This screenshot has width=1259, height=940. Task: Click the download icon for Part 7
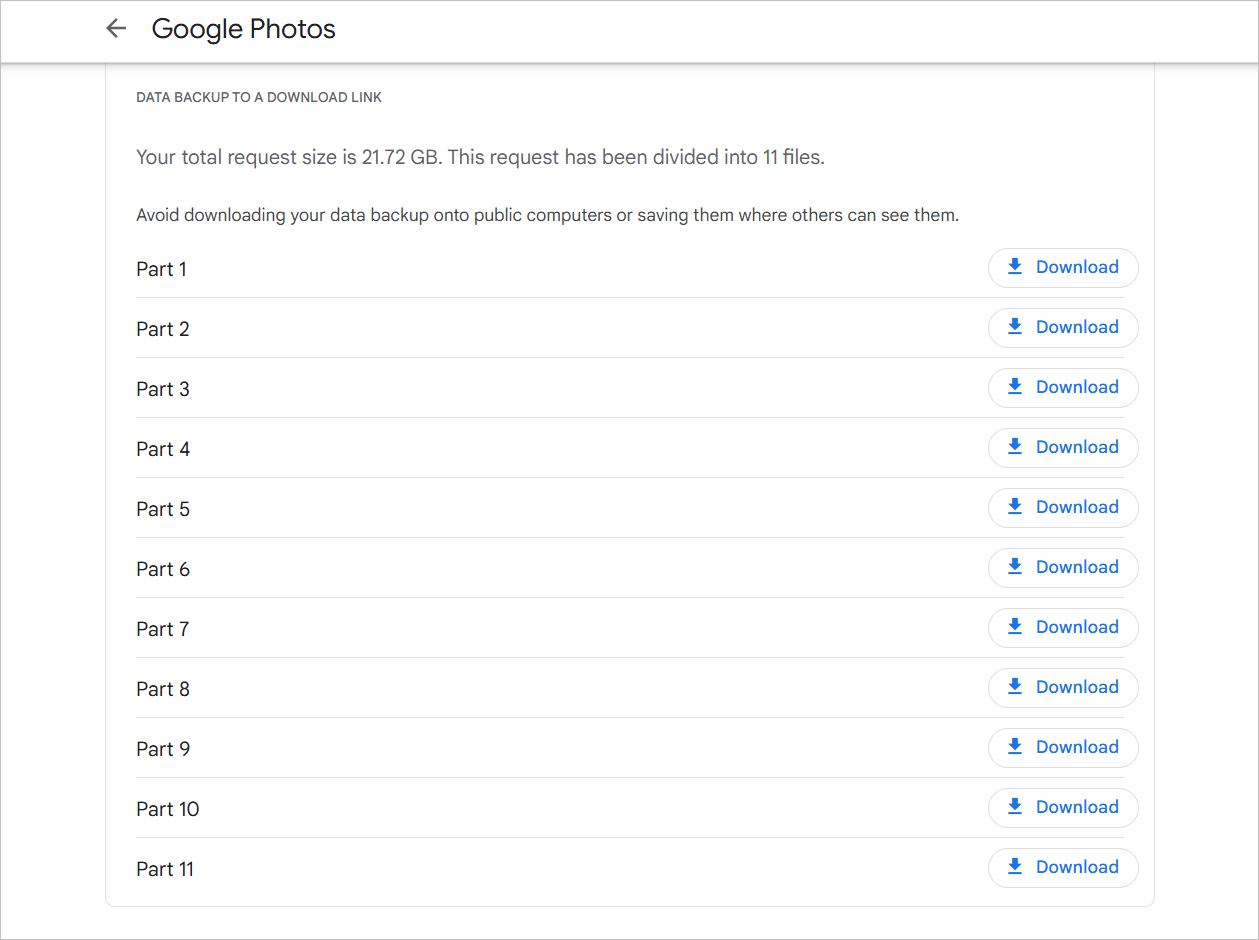pyautogui.click(x=1015, y=627)
